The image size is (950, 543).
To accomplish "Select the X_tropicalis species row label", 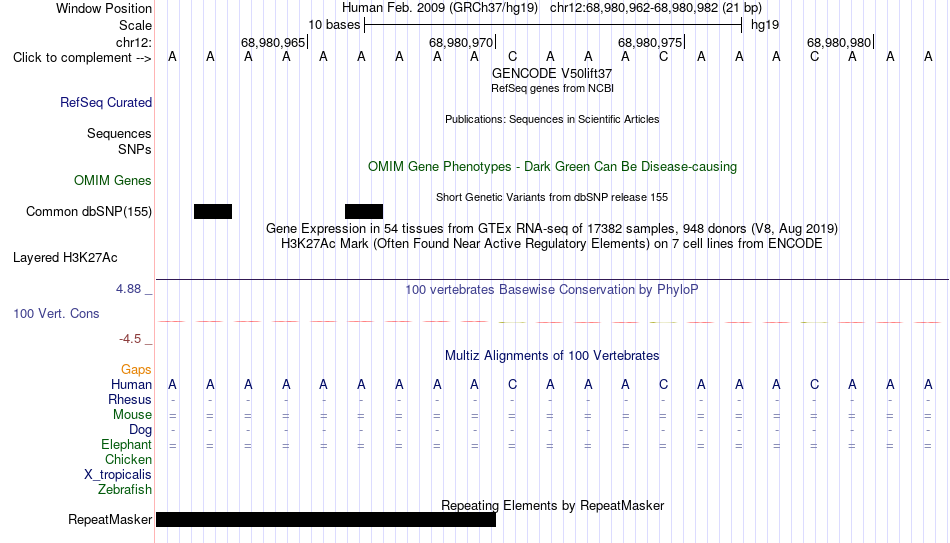I will coord(118,475).
